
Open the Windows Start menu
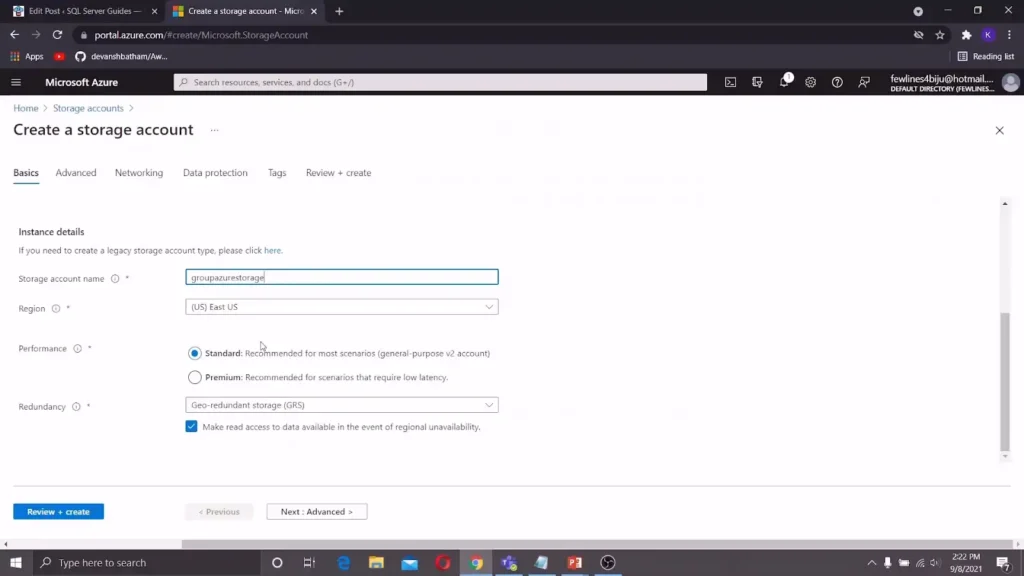[x=16, y=562]
